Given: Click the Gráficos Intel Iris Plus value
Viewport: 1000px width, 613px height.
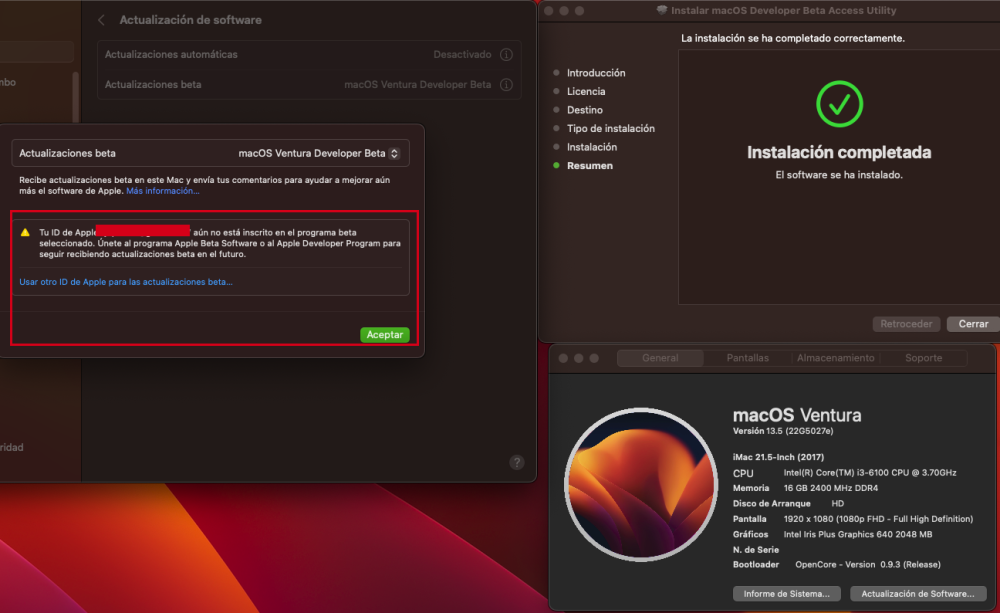Looking at the screenshot, I should coord(858,535).
